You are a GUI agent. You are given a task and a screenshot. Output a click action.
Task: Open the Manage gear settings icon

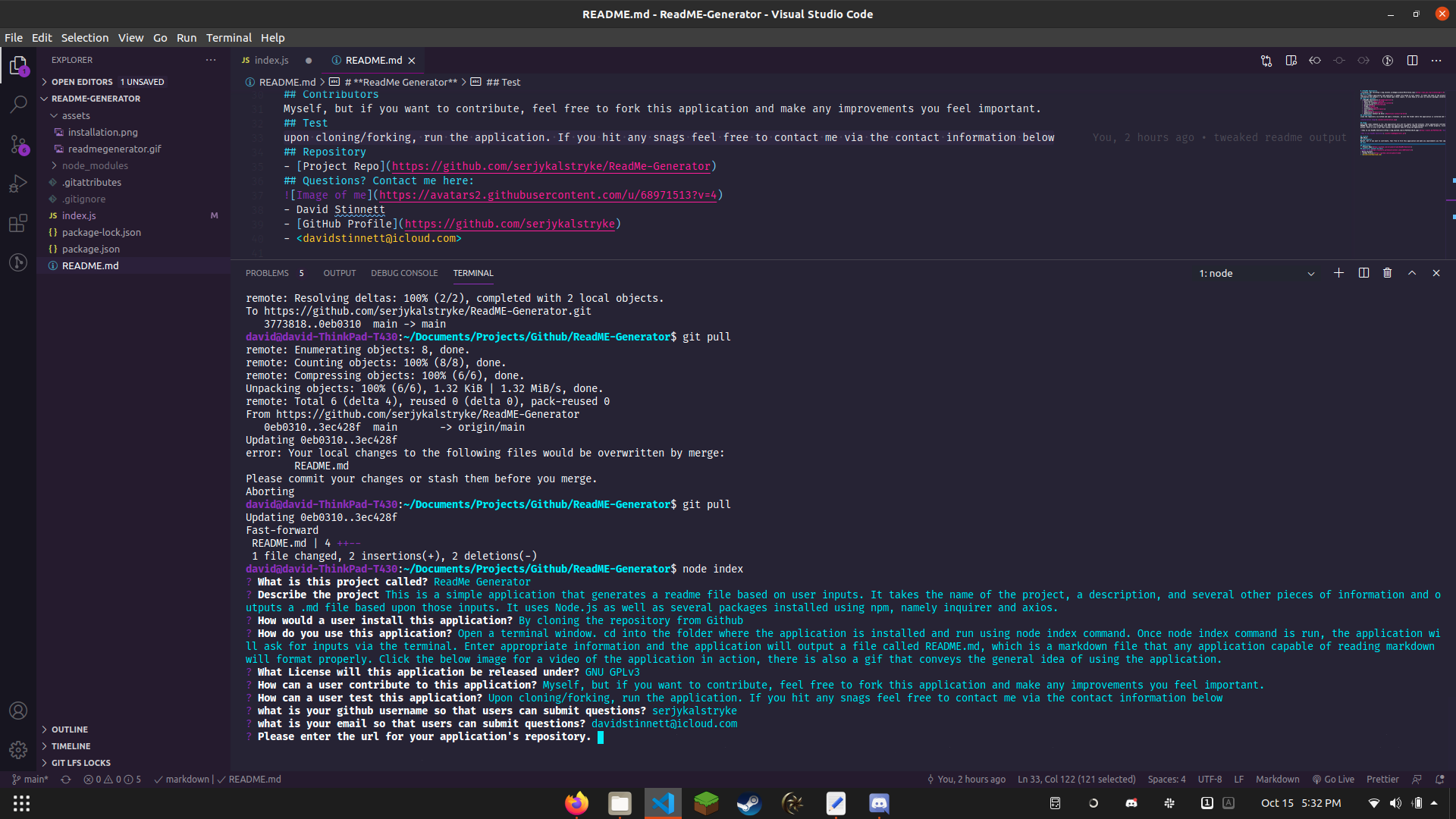pos(18,750)
